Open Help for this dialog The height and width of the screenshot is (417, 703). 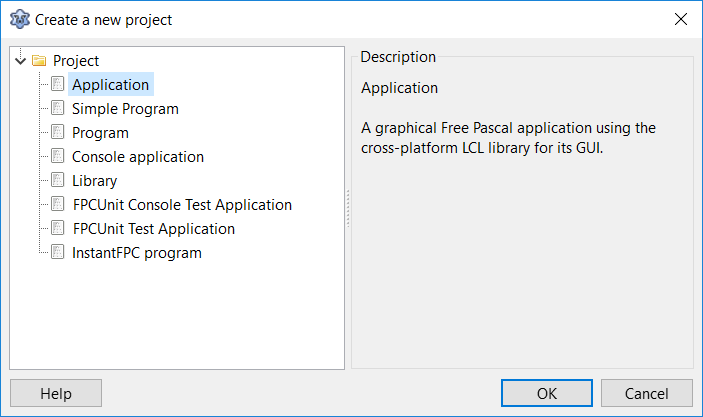coord(56,393)
